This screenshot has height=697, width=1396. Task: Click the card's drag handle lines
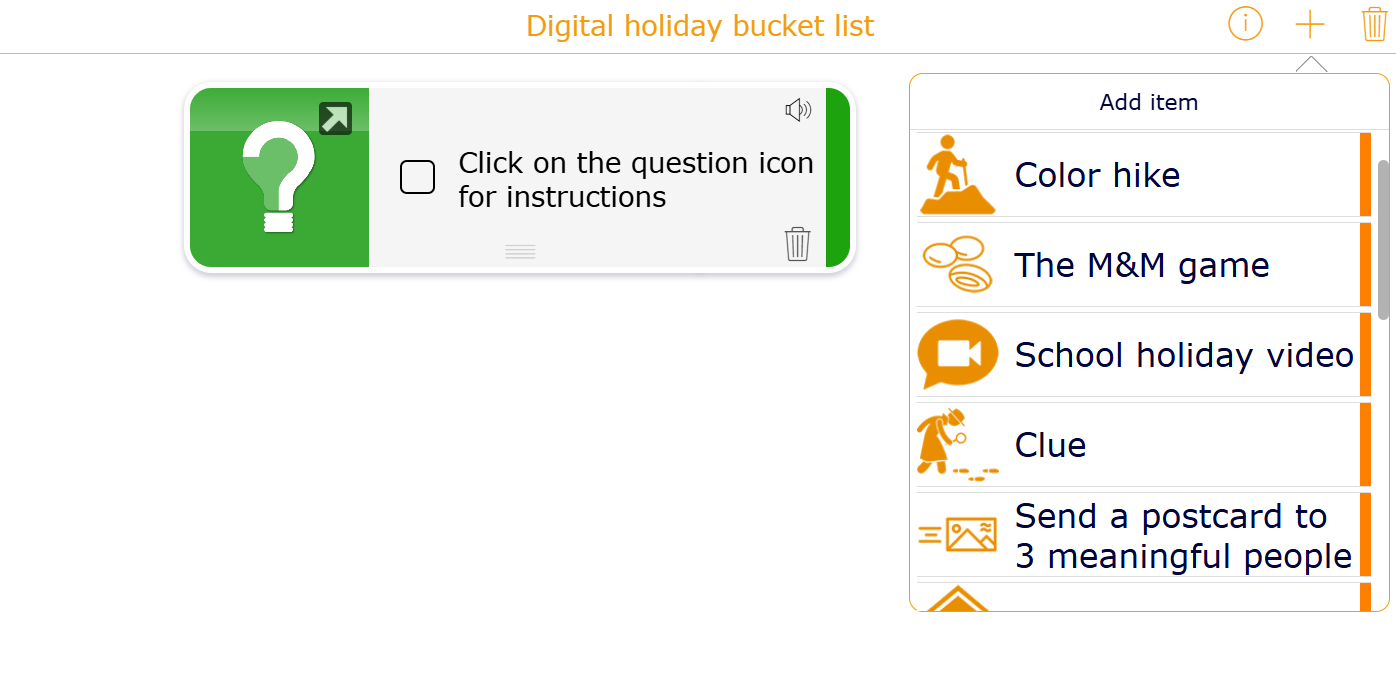click(x=520, y=252)
